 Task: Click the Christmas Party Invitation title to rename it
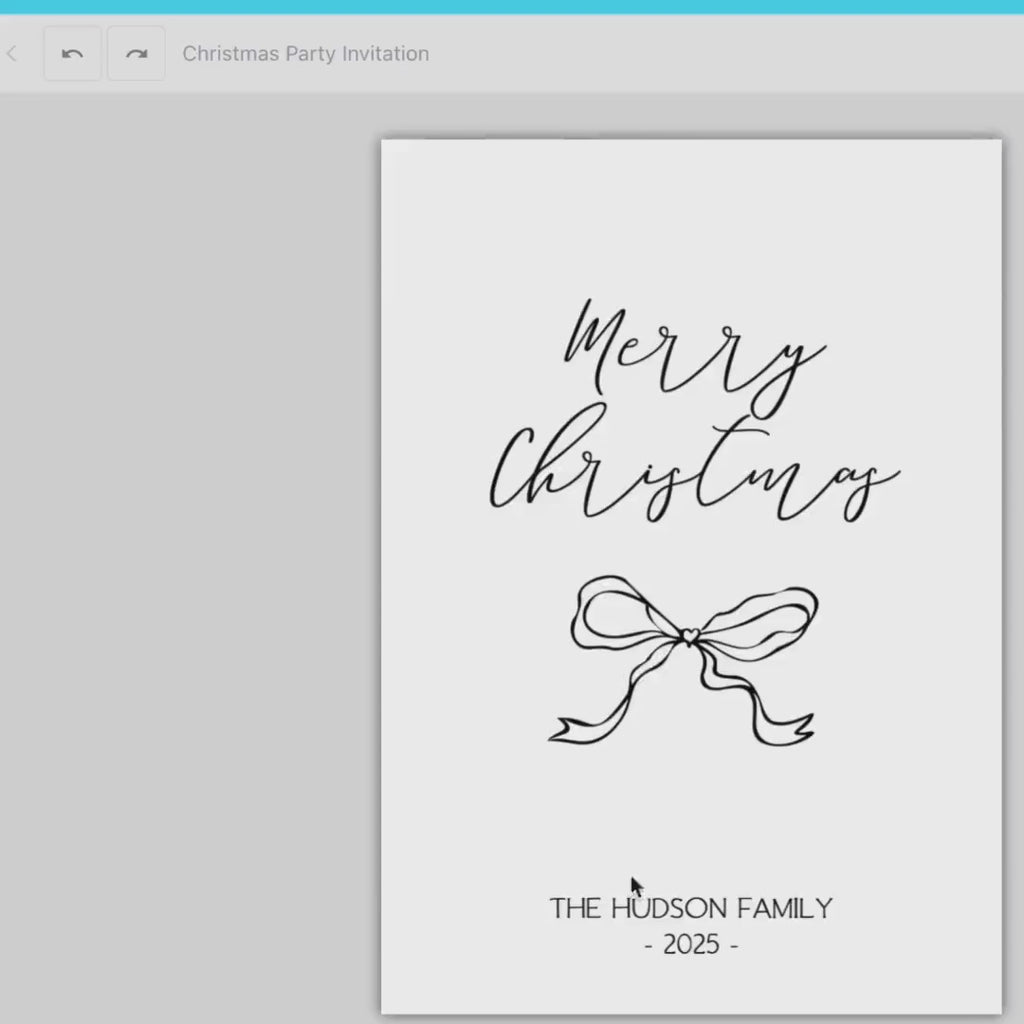[x=304, y=53]
